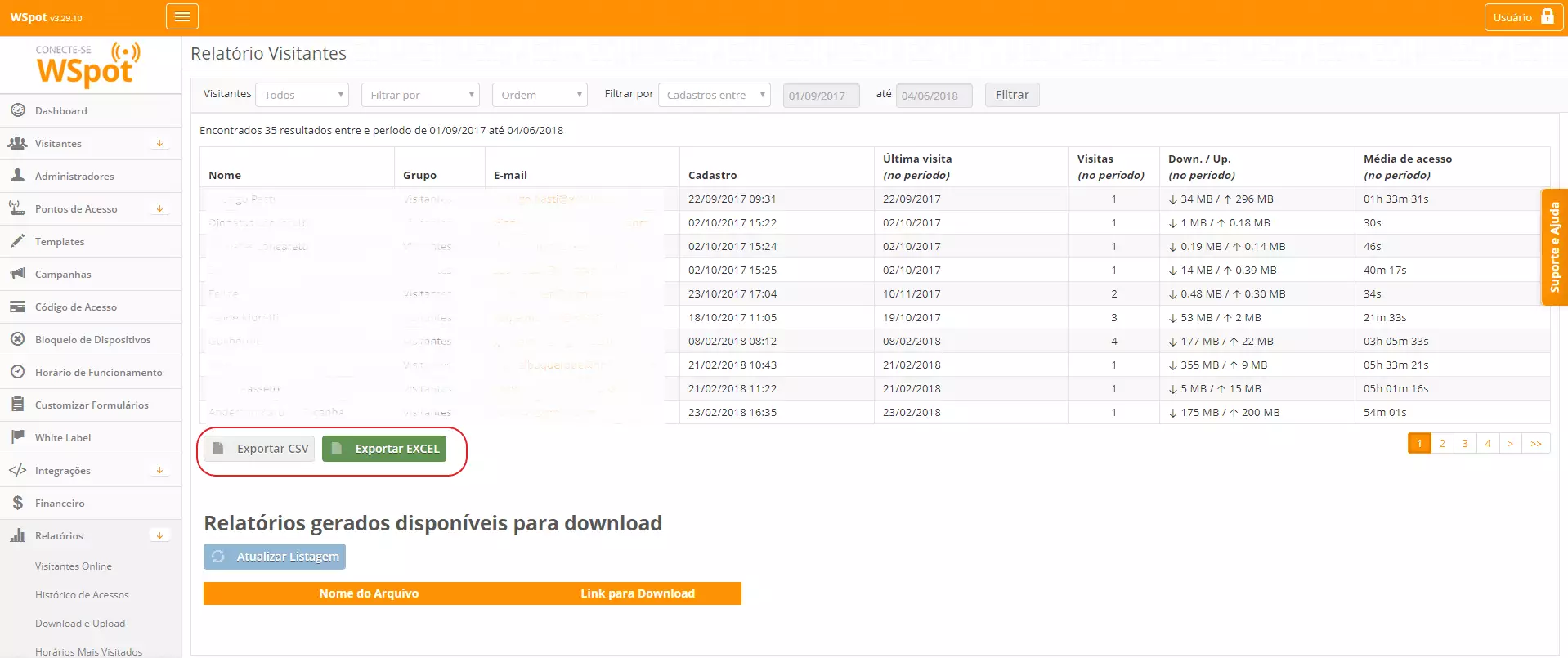This screenshot has height=658, width=1568.
Task: Go to results page 2
Action: click(1442, 443)
